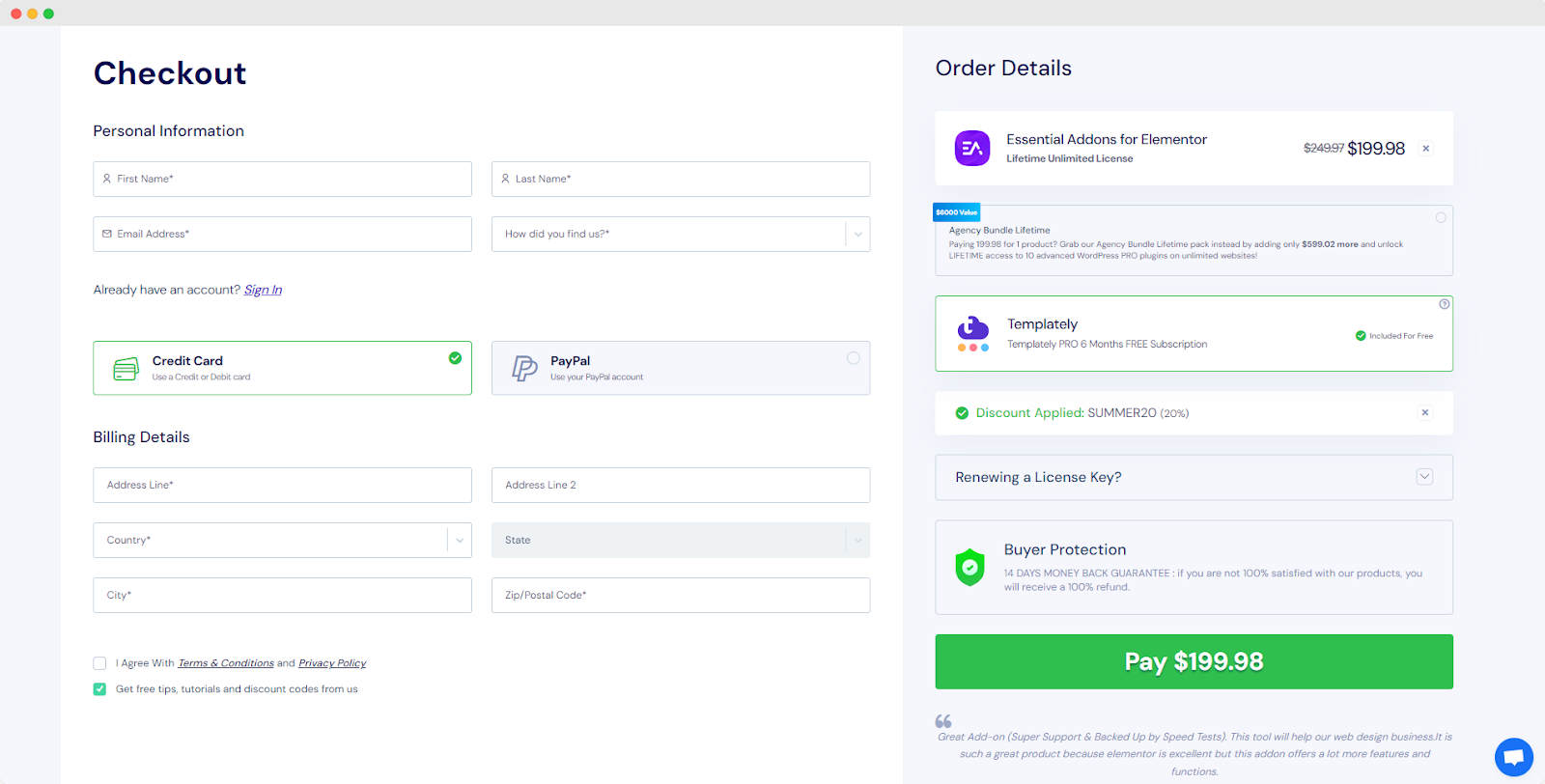Click the Order Details heading

[x=1003, y=68]
